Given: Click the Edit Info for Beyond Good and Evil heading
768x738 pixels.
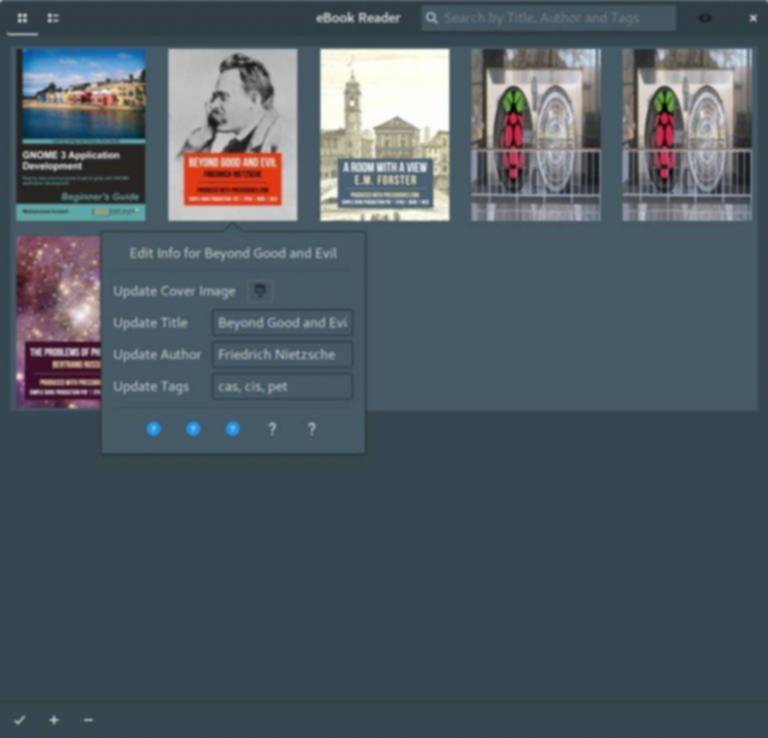Looking at the screenshot, I should [x=233, y=253].
